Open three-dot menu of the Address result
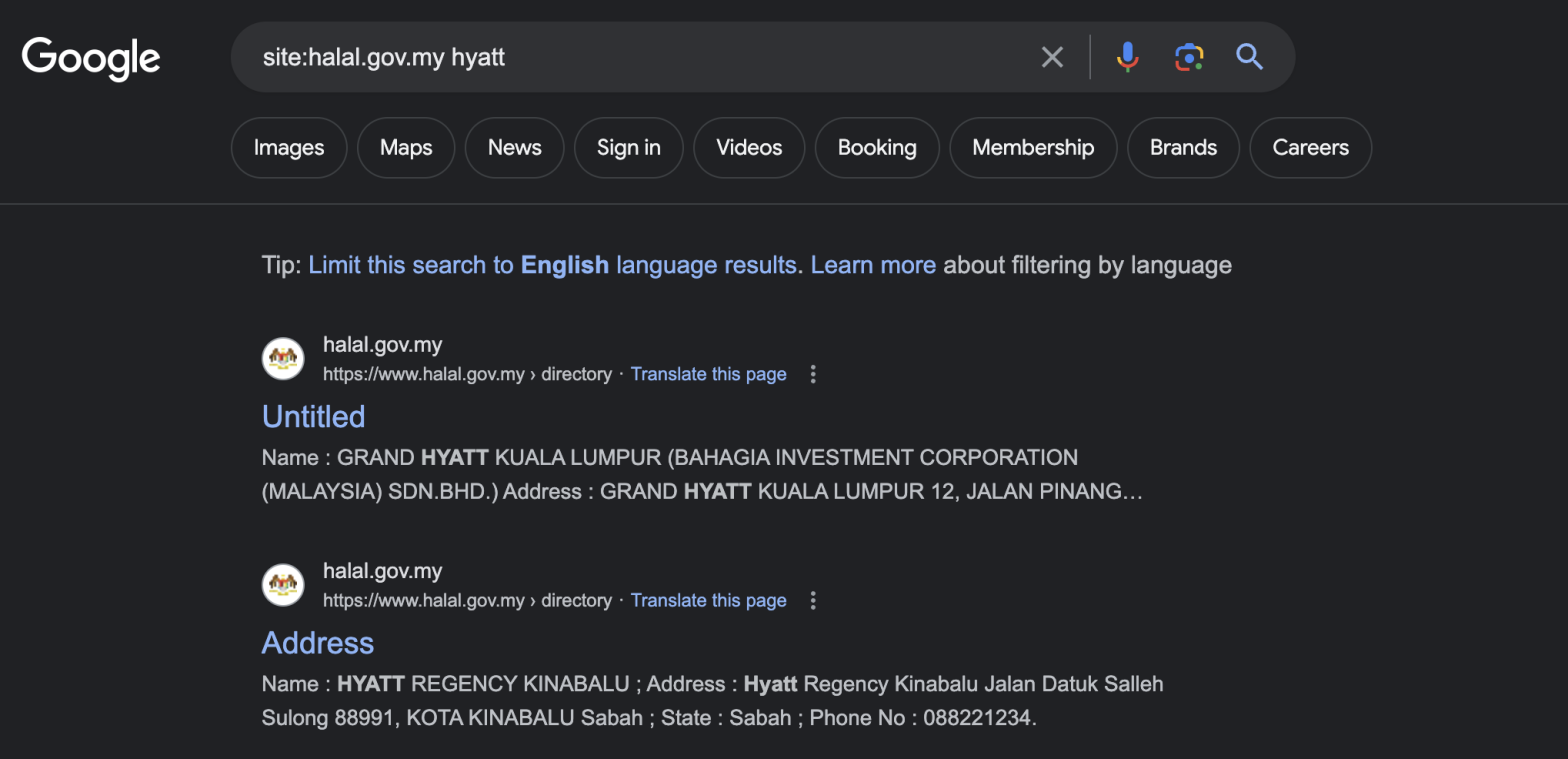 click(x=813, y=600)
